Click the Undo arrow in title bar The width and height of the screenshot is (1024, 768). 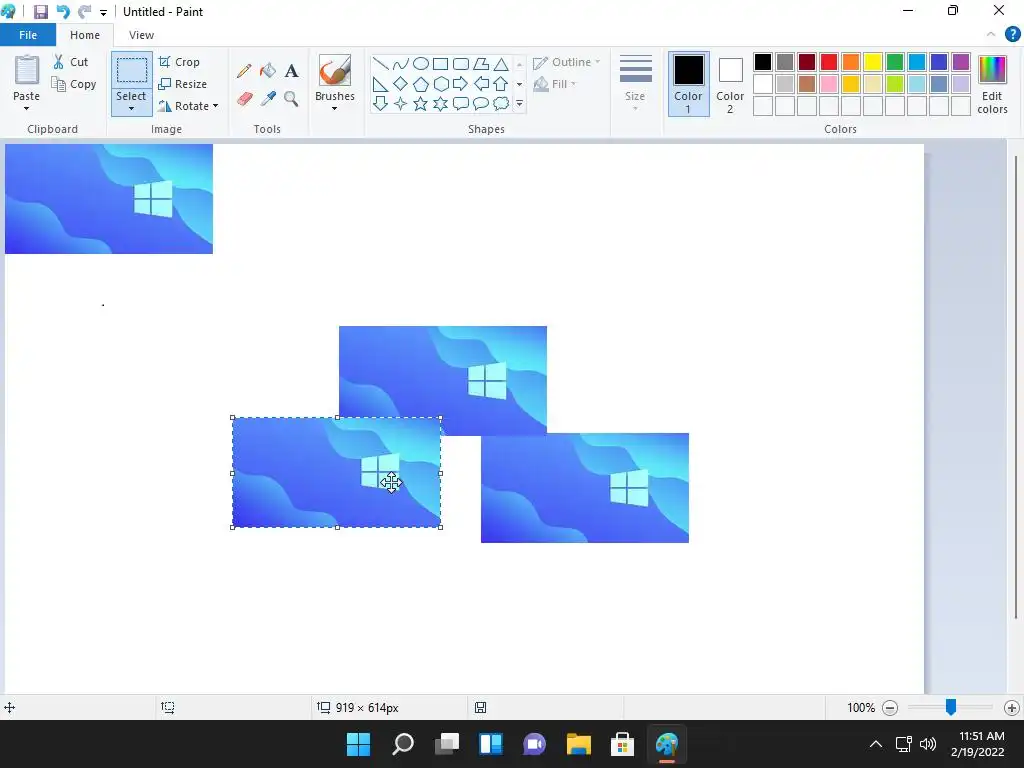(63, 12)
